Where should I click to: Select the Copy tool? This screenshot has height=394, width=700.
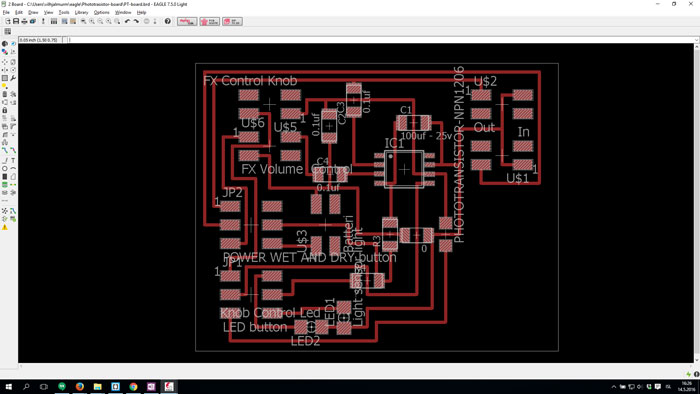[13, 62]
